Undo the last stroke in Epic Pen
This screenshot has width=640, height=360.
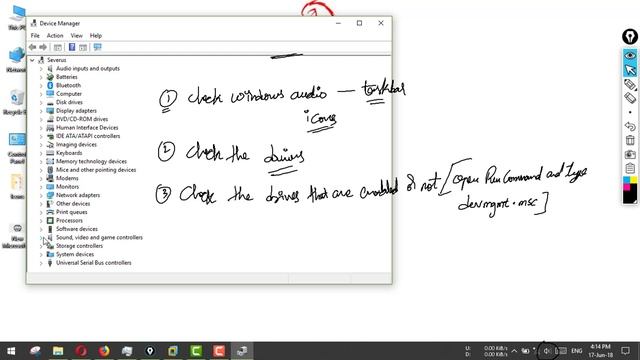click(630, 126)
